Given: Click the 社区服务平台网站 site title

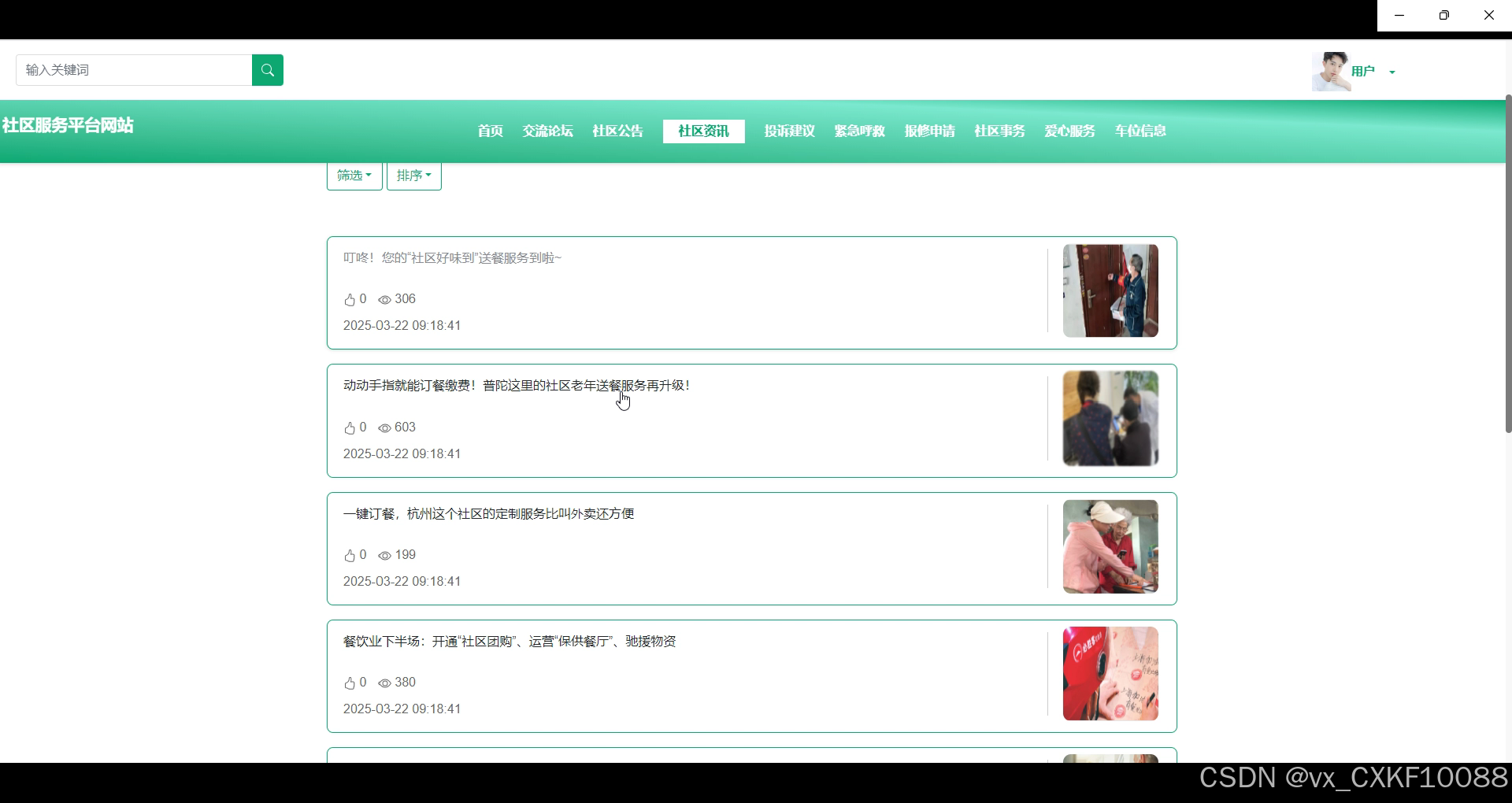Looking at the screenshot, I should click(68, 125).
